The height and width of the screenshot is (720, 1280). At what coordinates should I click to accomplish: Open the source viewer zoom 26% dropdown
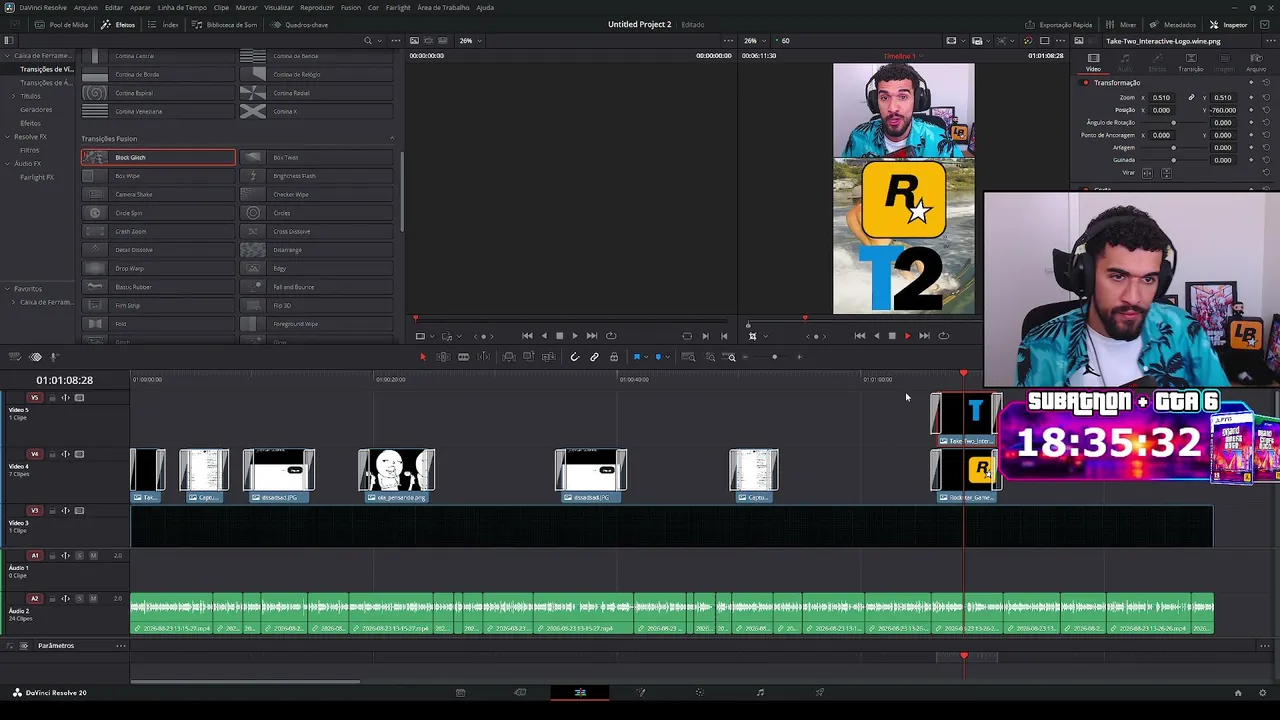point(471,41)
